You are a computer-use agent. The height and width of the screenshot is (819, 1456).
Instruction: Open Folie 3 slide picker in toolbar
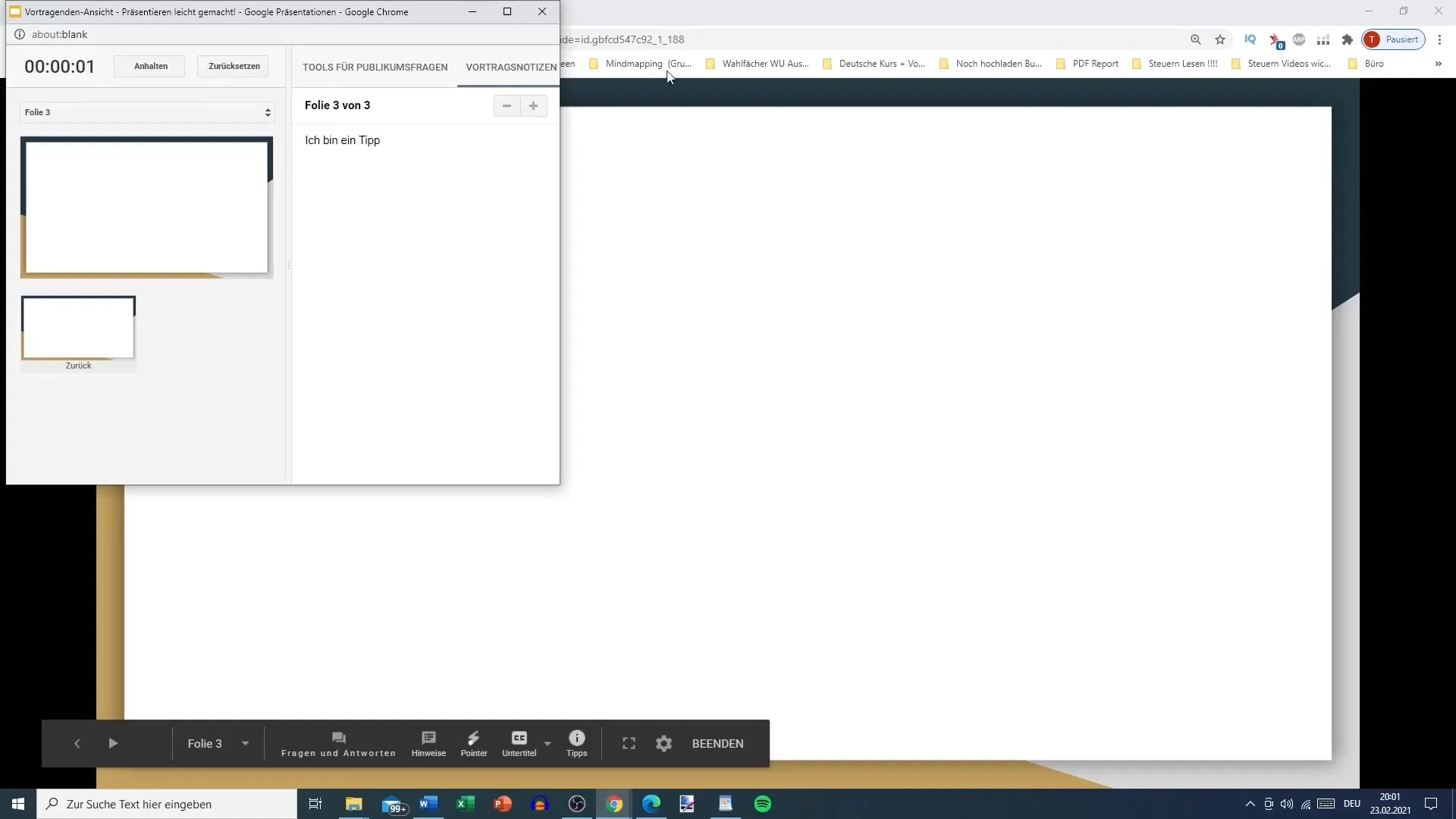pos(218,743)
